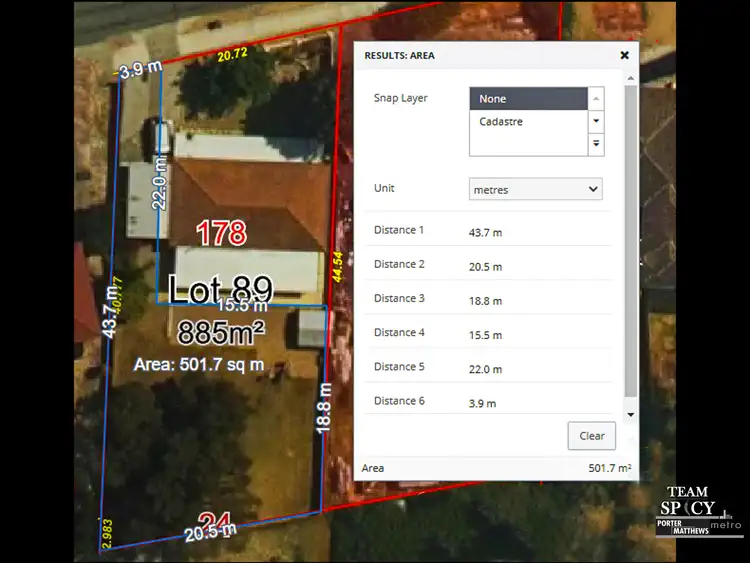Close the Results: Area panel
This screenshot has width=750, height=563.
pyautogui.click(x=624, y=56)
